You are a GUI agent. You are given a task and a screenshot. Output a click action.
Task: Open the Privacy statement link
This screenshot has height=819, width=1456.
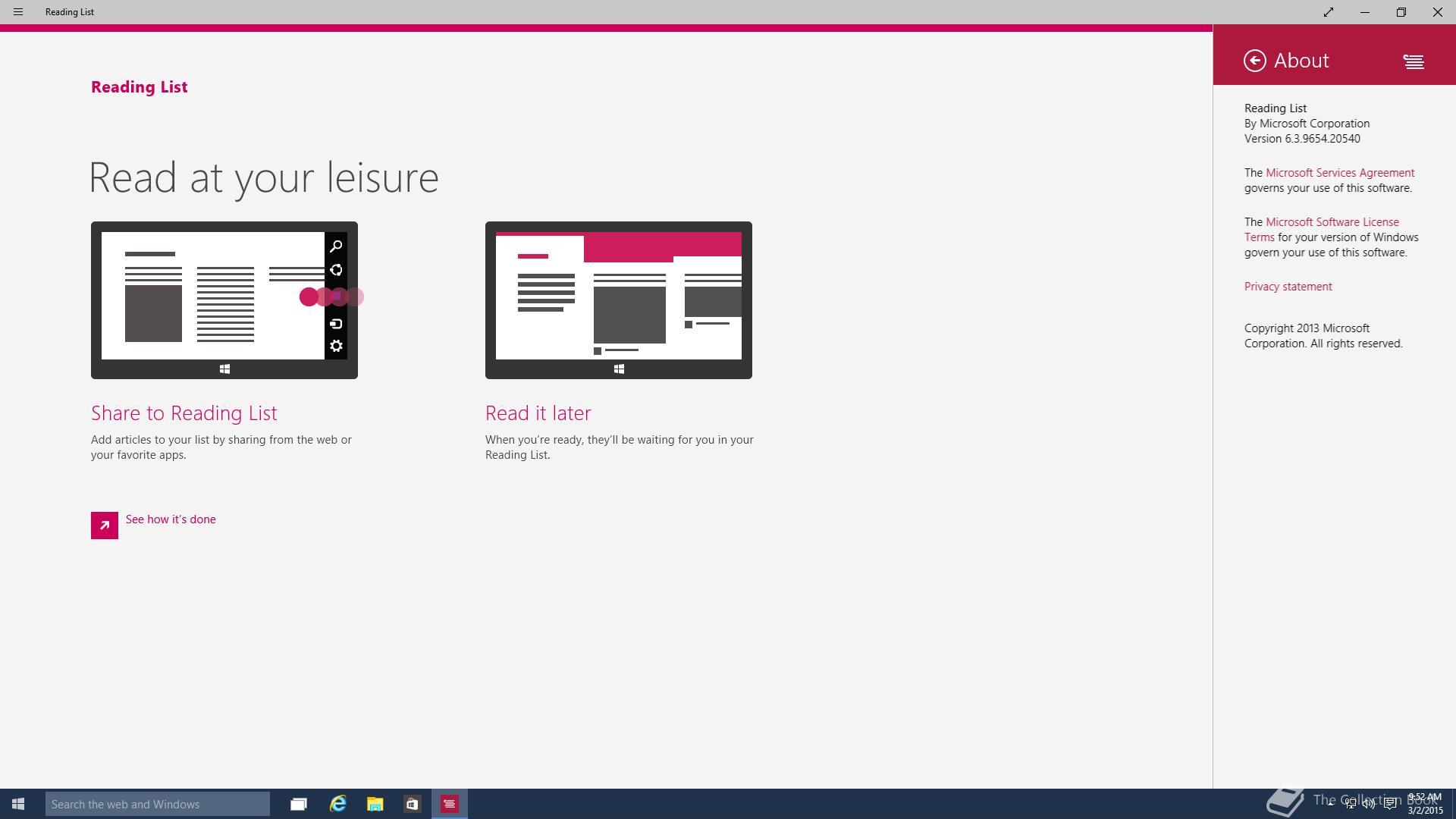tap(1288, 287)
